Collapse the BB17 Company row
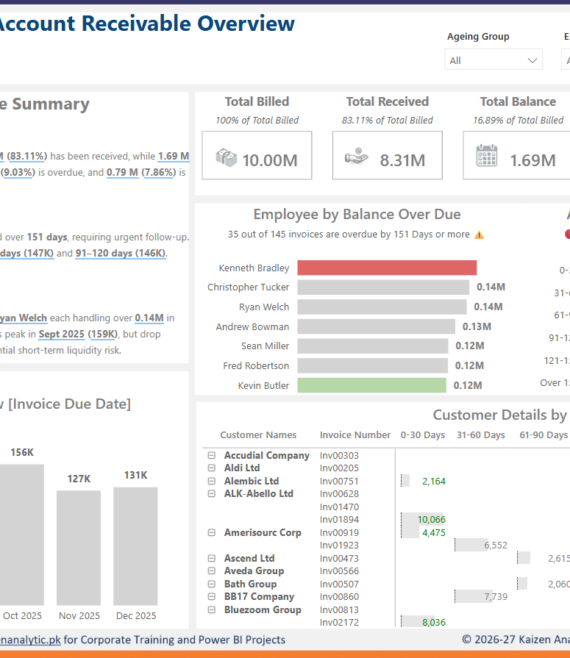The width and height of the screenshot is (570, 658). 212,597
